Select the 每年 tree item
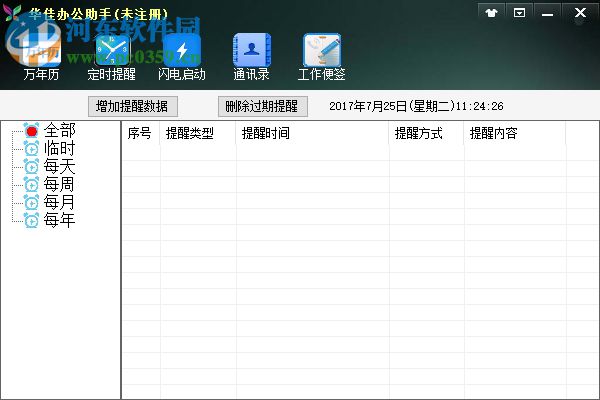Image resolution: width=600 pixels, height=400 pixels. click(x=59, y=220)
